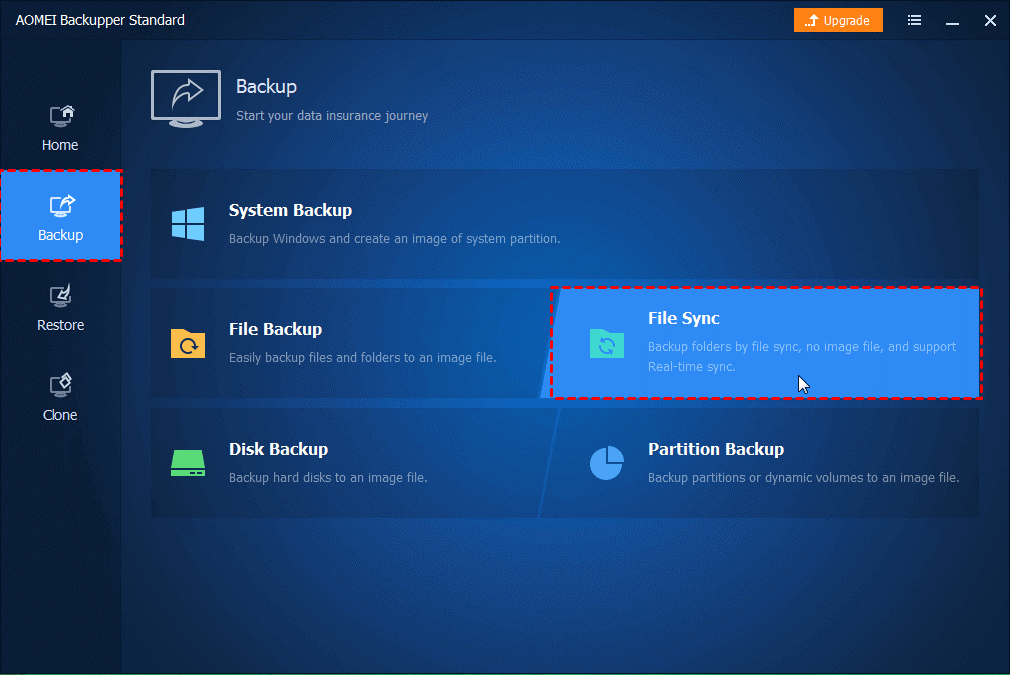The image size is (1010, 675).
Task: Choose the File Backup title
Action: tap(276, 329)
